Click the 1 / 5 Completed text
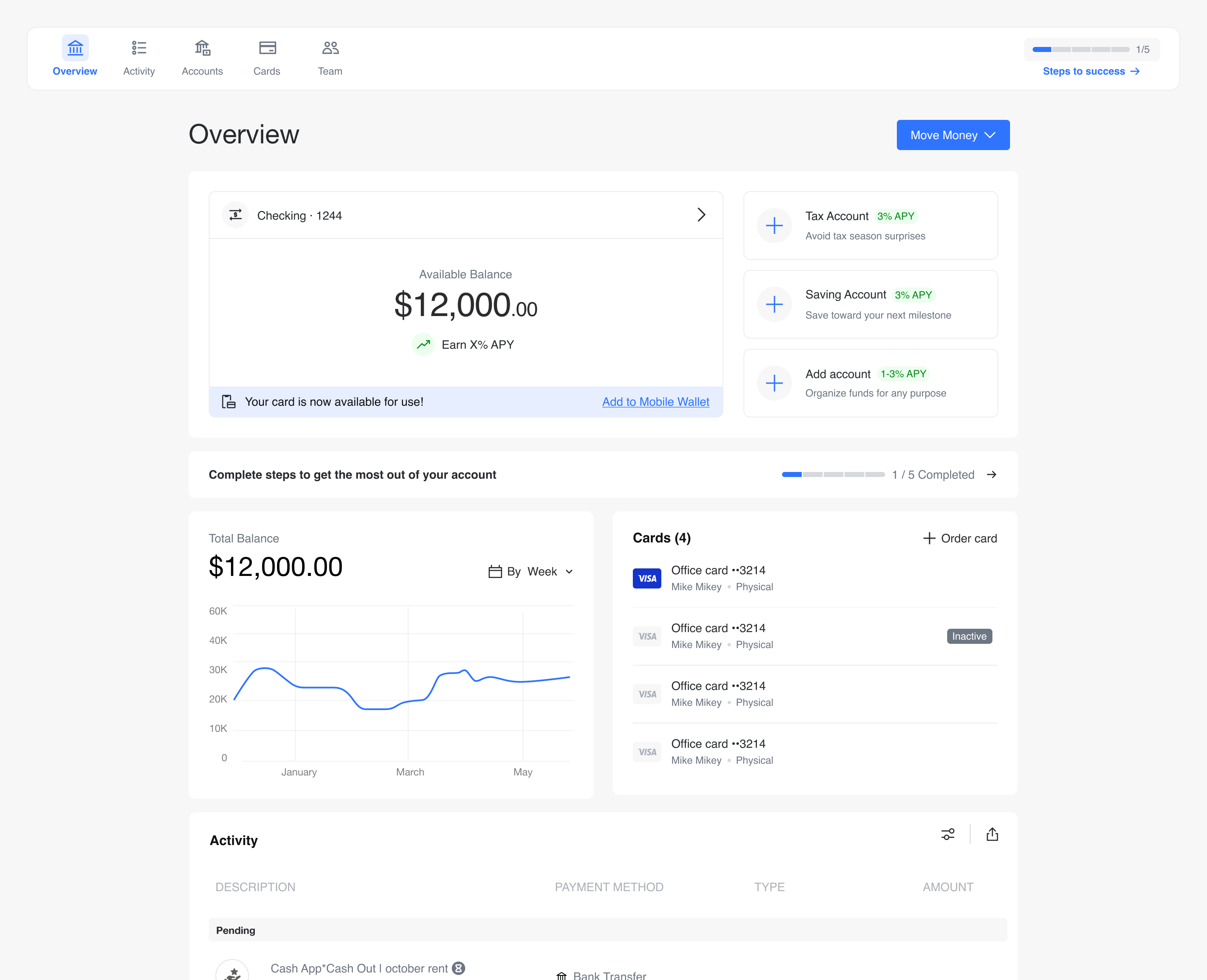 933,475
